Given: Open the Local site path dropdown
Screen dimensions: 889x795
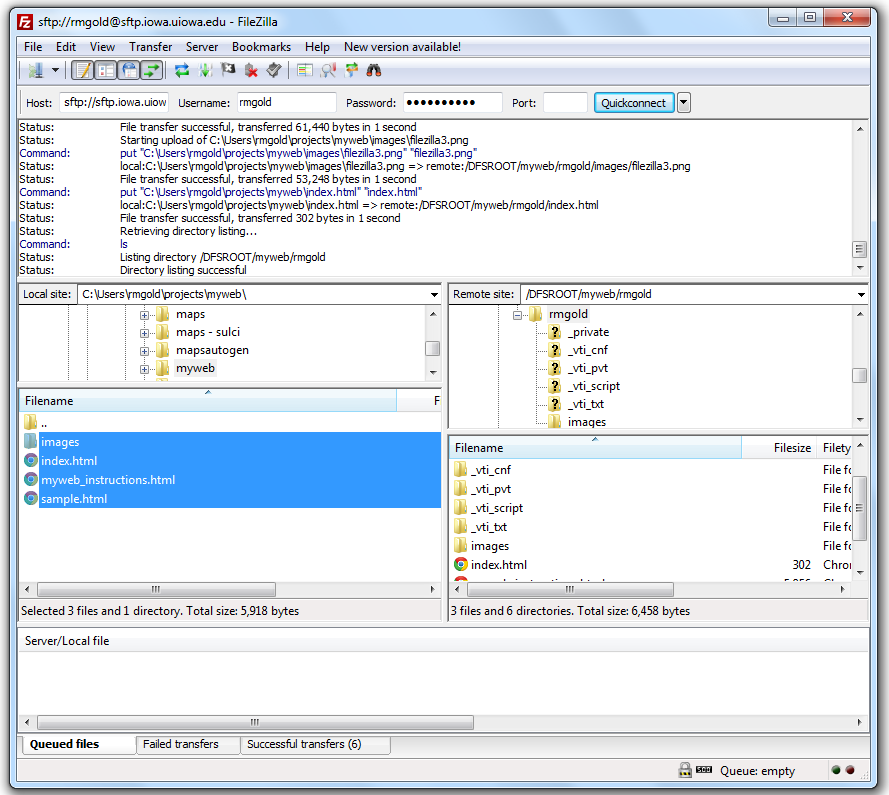Looking at the screenshot, I should [434, 294].
